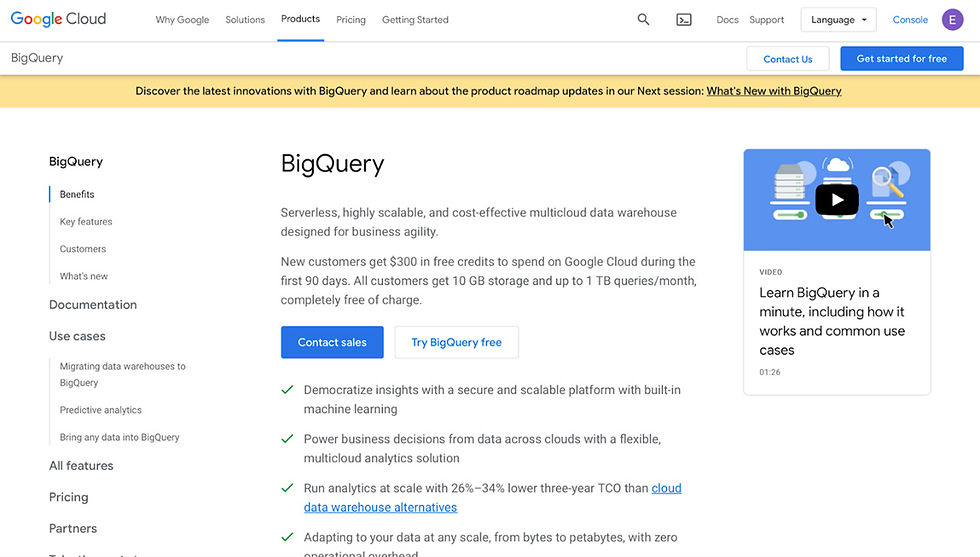Open Use cases in sidebar
Image resolution: width=980 pixels, height=557 pixels.
[x=77, y=336]
